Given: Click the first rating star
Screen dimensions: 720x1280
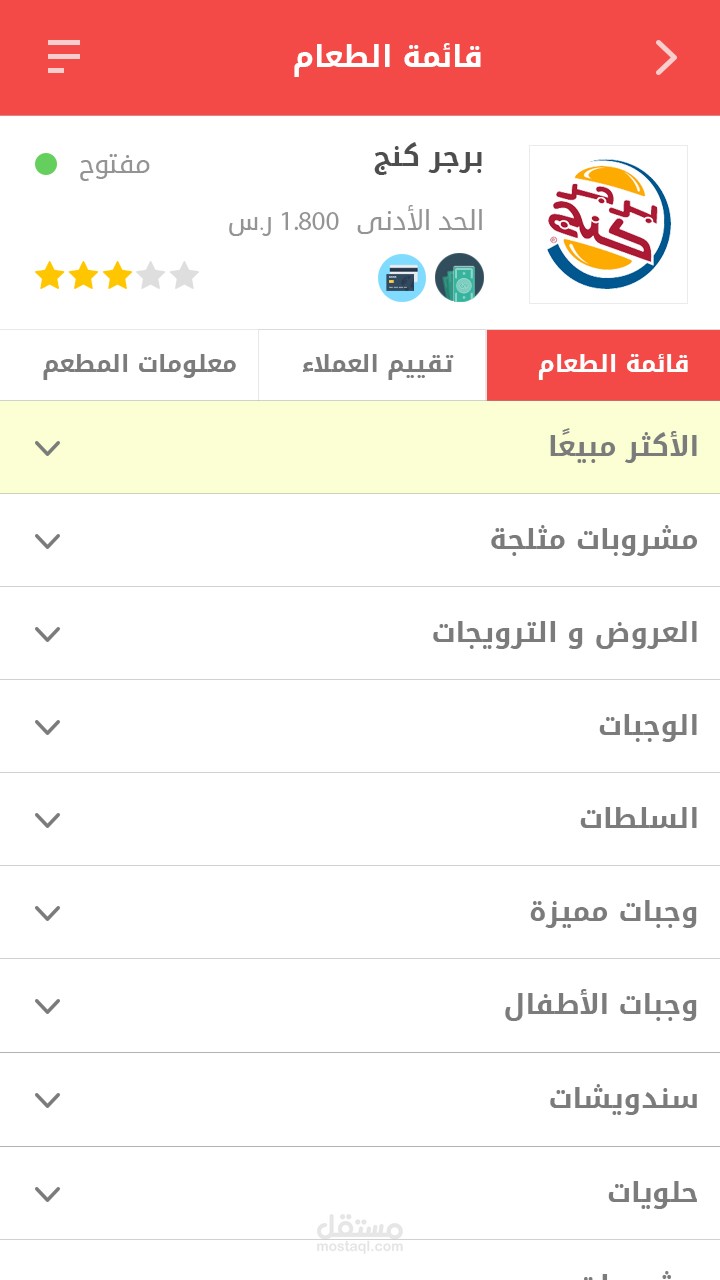Looking at the screenshot, I should 50,275.
